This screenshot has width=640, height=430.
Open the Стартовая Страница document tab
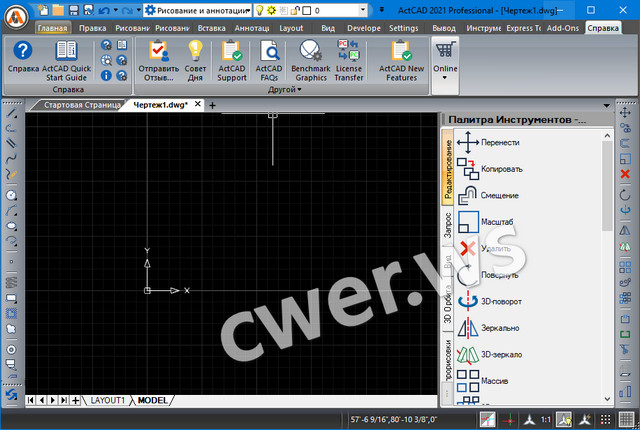point(83,104)
